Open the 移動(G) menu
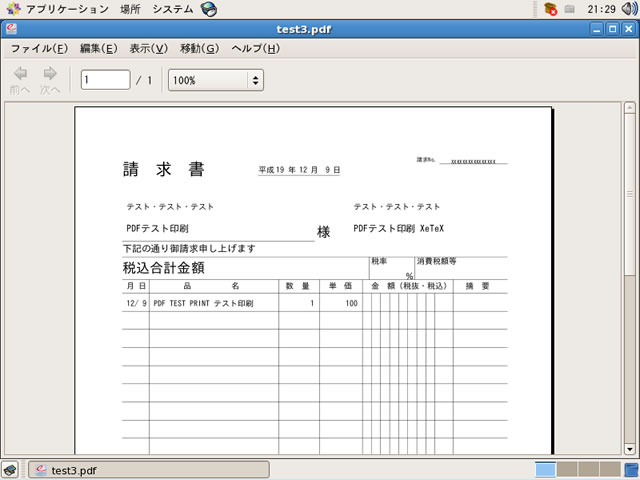 point(199,48)
